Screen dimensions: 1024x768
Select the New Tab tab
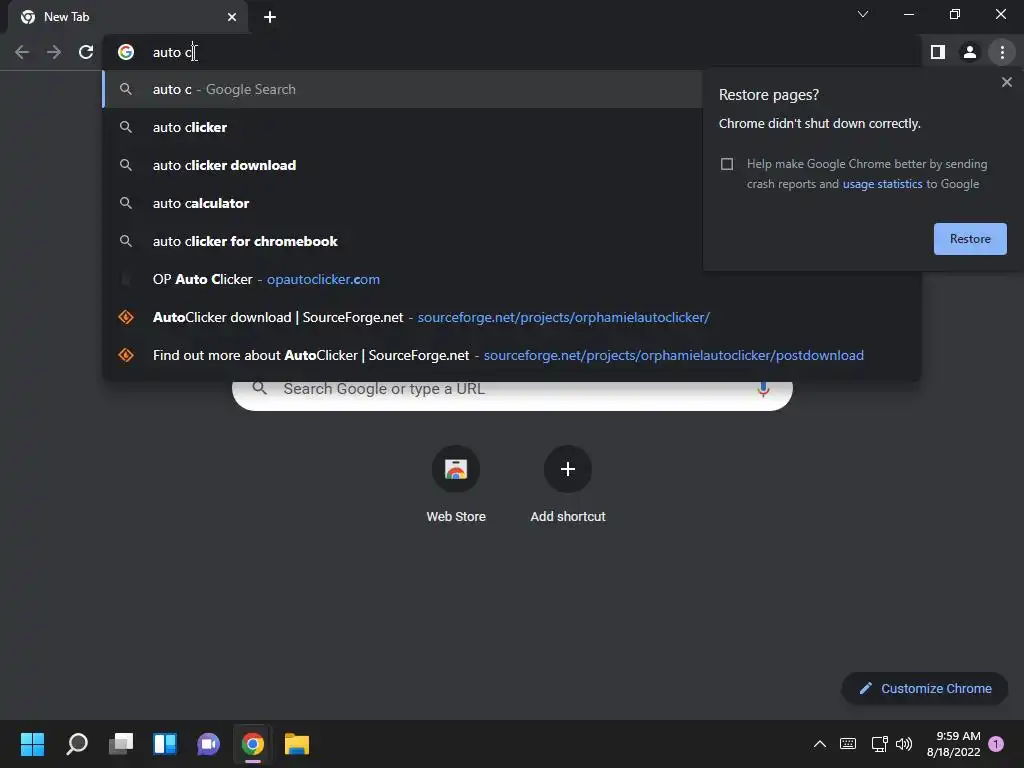pyautogui.click(x=128, y=17)
